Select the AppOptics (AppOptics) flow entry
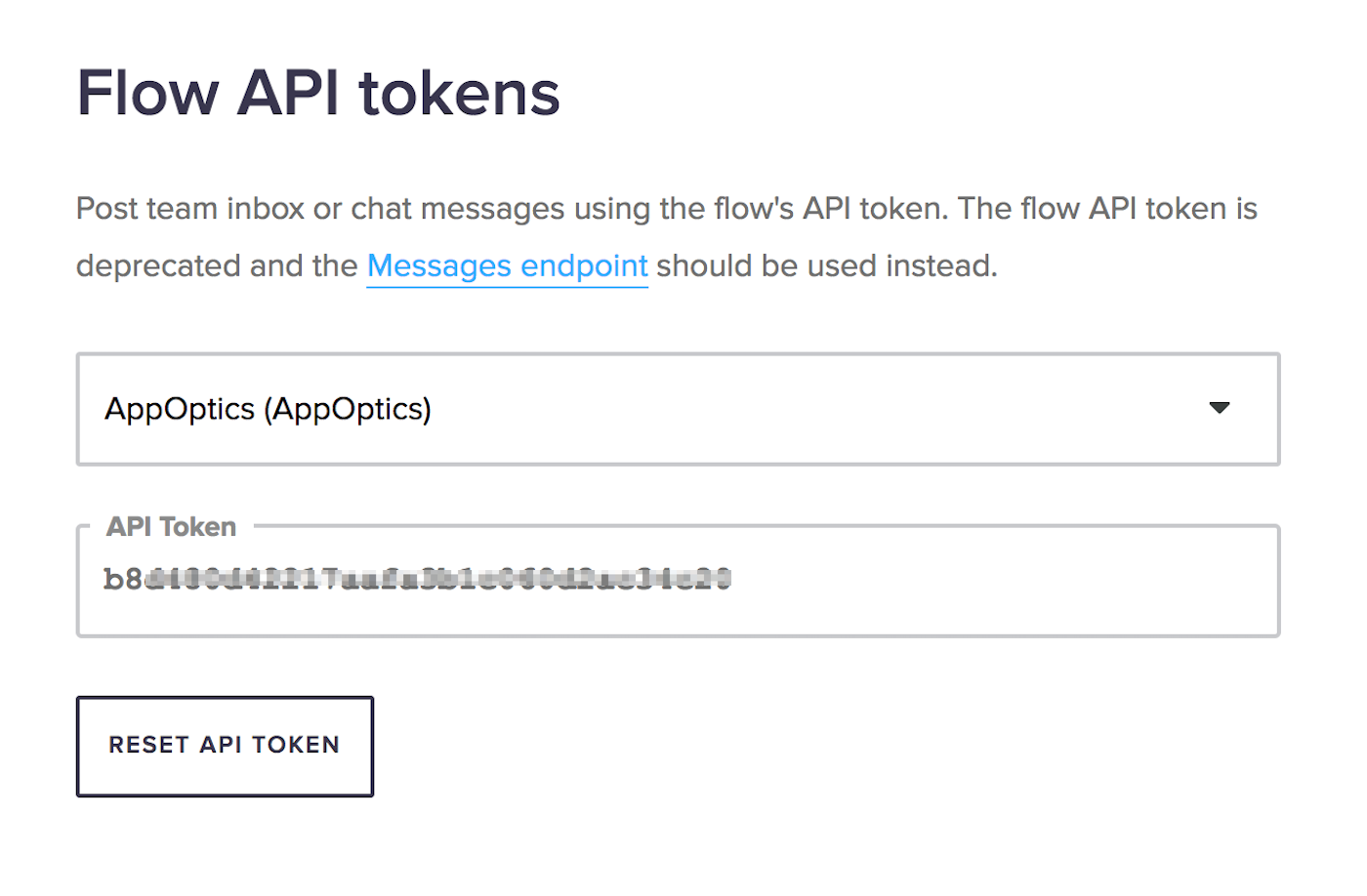Screen dimensions: 1367x896 click(x=267, y=409)
